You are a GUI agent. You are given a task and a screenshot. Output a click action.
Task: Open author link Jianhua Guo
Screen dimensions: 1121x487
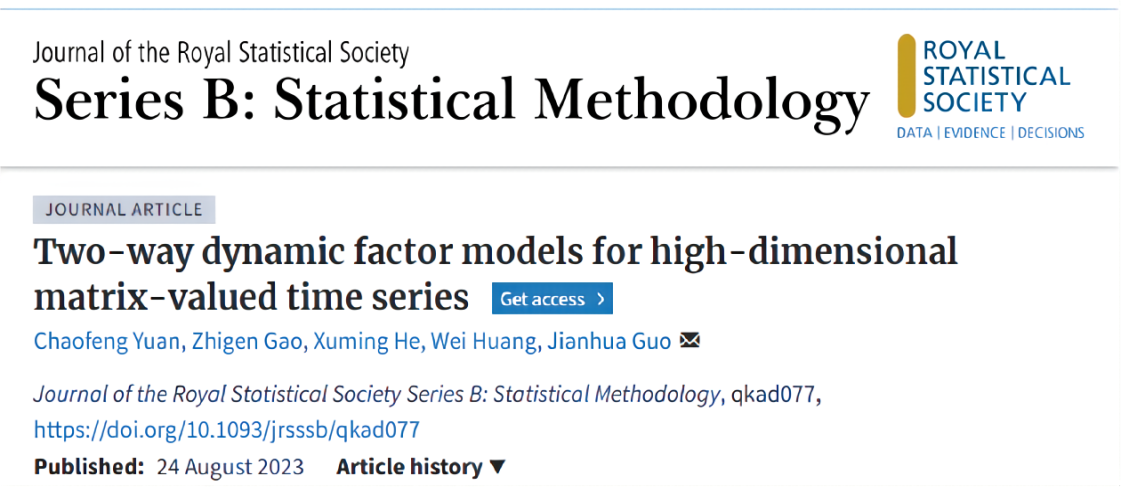pos(608,342)
